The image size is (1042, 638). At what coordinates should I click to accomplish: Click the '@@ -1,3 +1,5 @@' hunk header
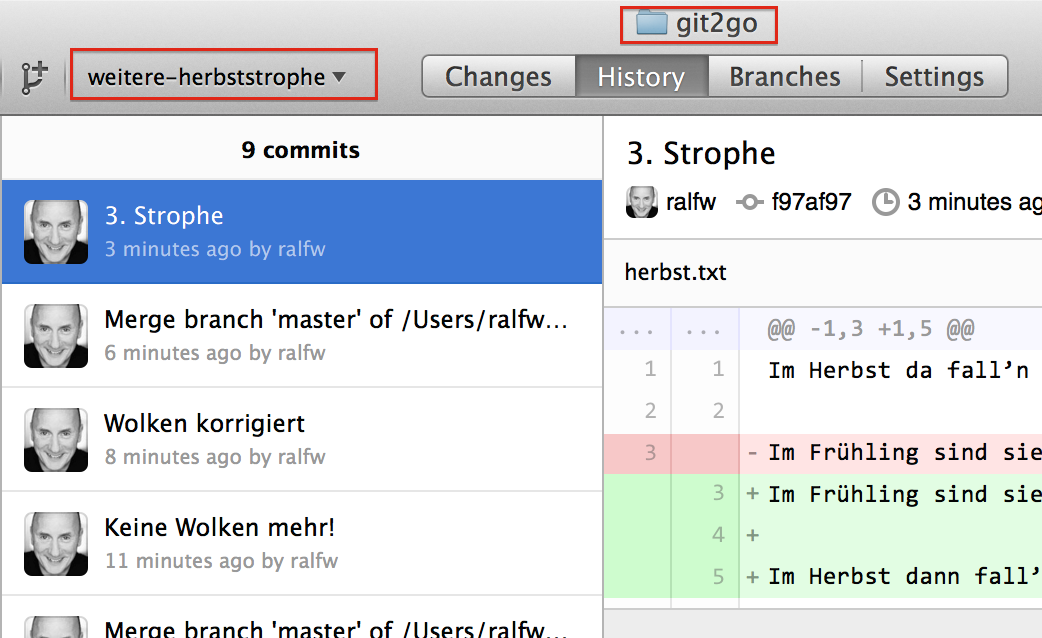(x=871, y=329)
